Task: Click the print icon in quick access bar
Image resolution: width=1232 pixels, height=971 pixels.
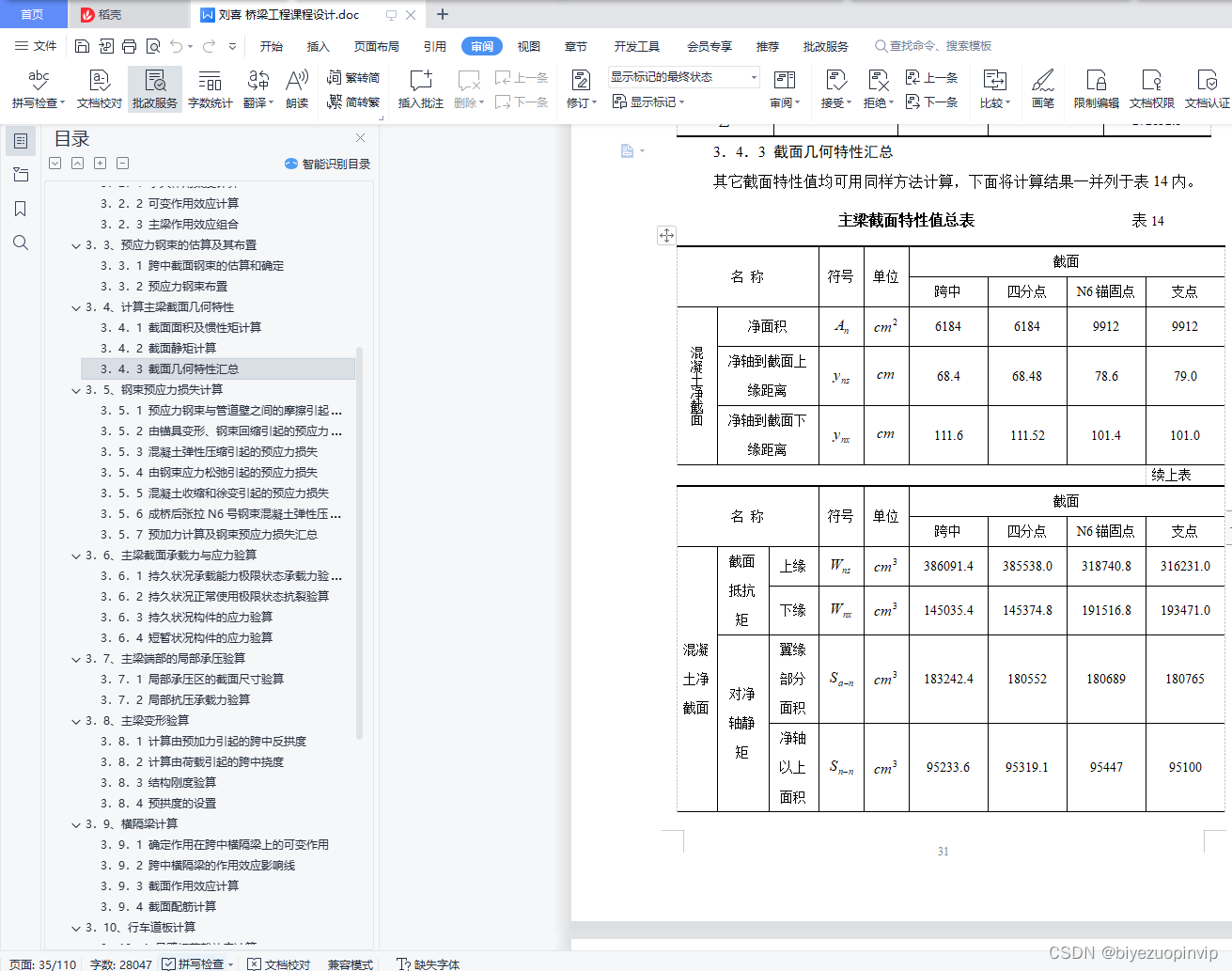Action: [x=129, y=46]
